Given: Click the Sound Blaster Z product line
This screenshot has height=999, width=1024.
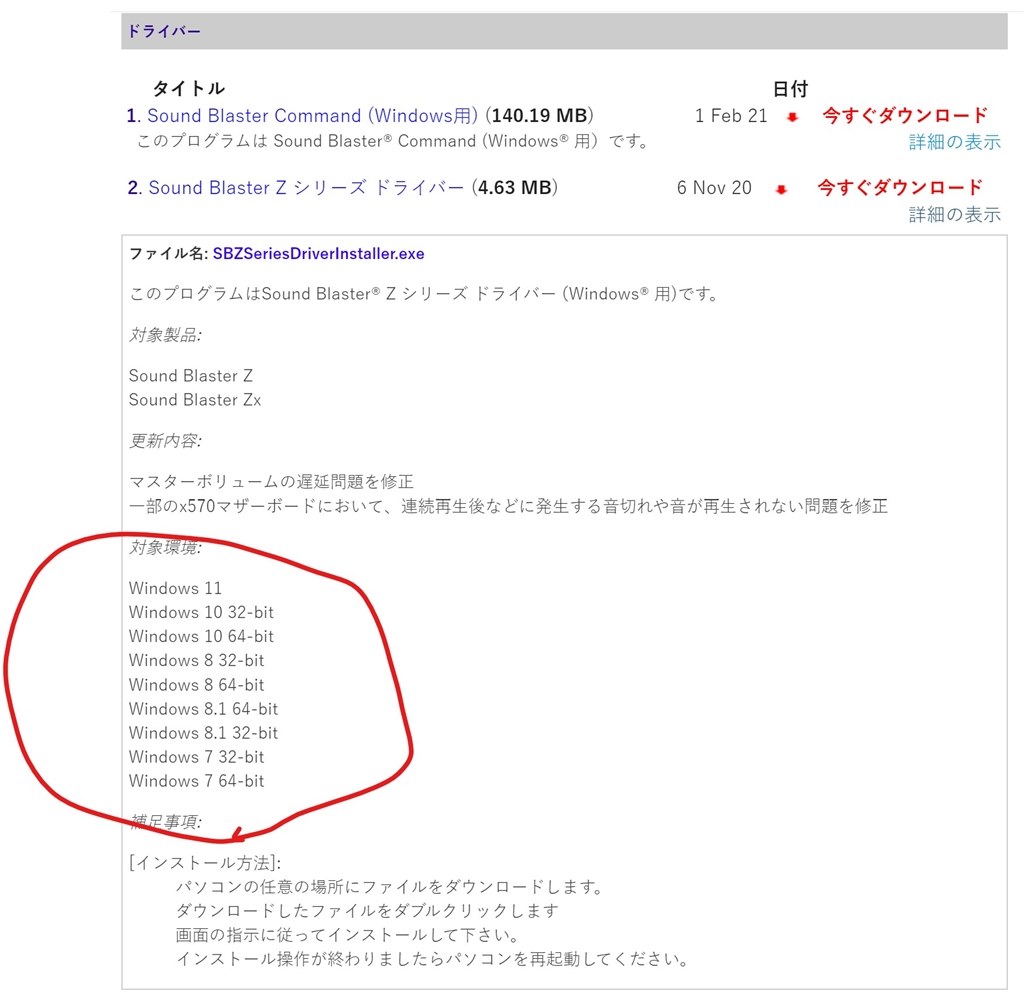Looking at the screenshot, I should pos(191,375).
